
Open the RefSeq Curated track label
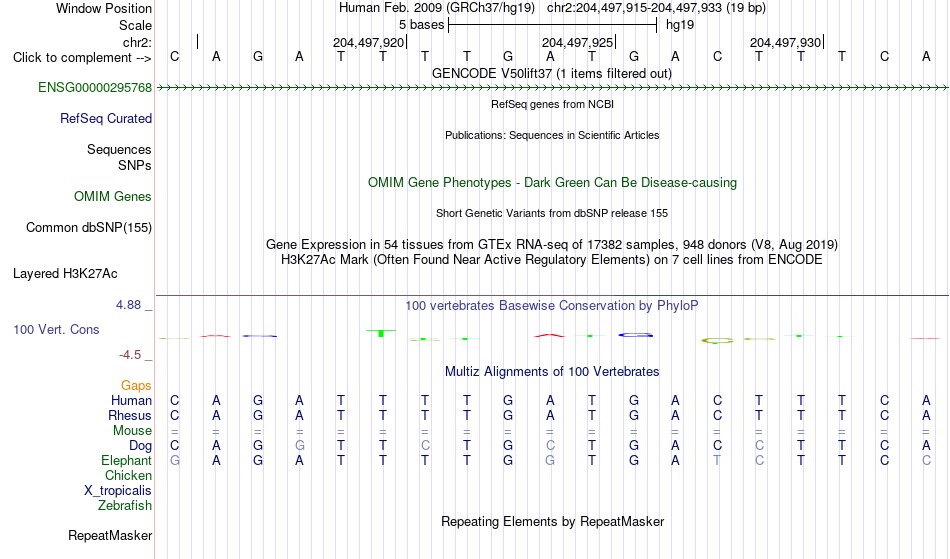[106, 119]
